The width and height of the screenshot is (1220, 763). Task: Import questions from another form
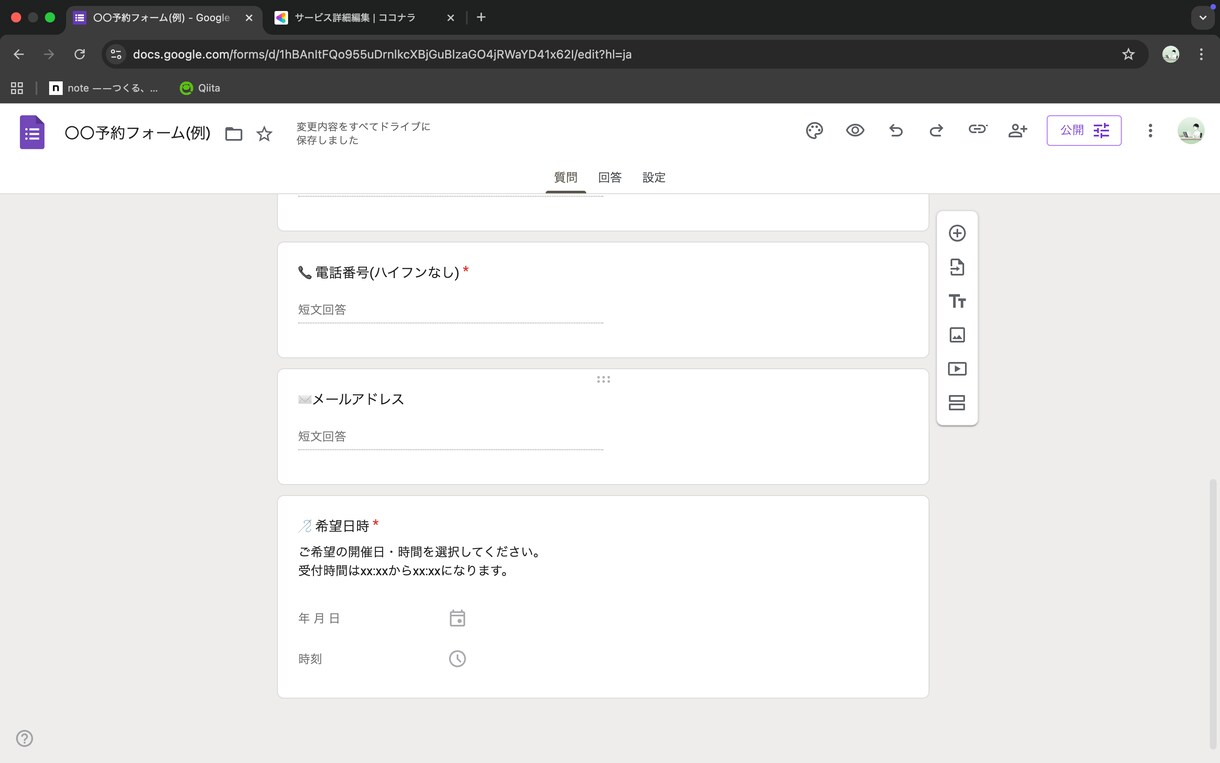[957, 267]
